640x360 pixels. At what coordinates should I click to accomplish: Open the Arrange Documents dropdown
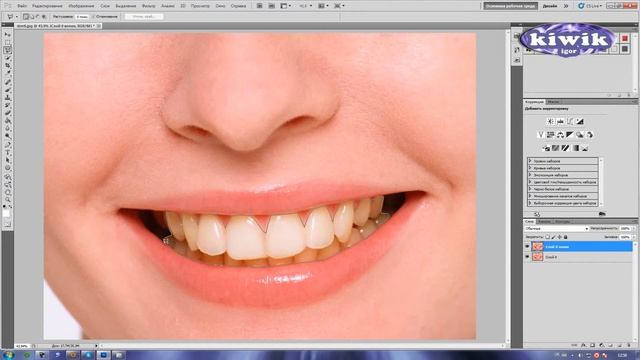(324, 6)
